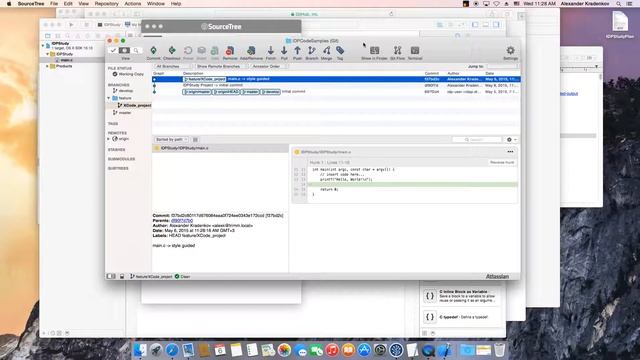640x360 pixels.
Task: Click the red Remove toolbar icon
Action: [230, 51]
